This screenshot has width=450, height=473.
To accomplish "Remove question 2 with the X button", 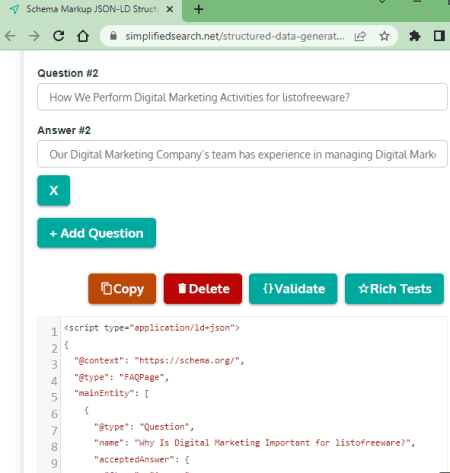I will 54,190.
